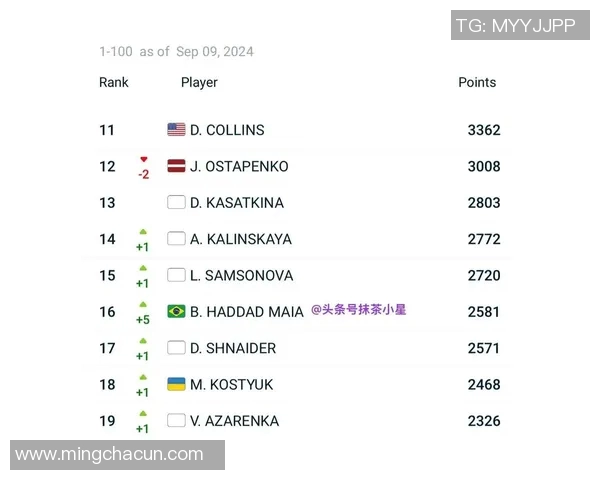The width and height of the screenshot is (600, 480).
Task: Click the blank flag beside D. Kasatkina
Action: click(x=176, y=202)
